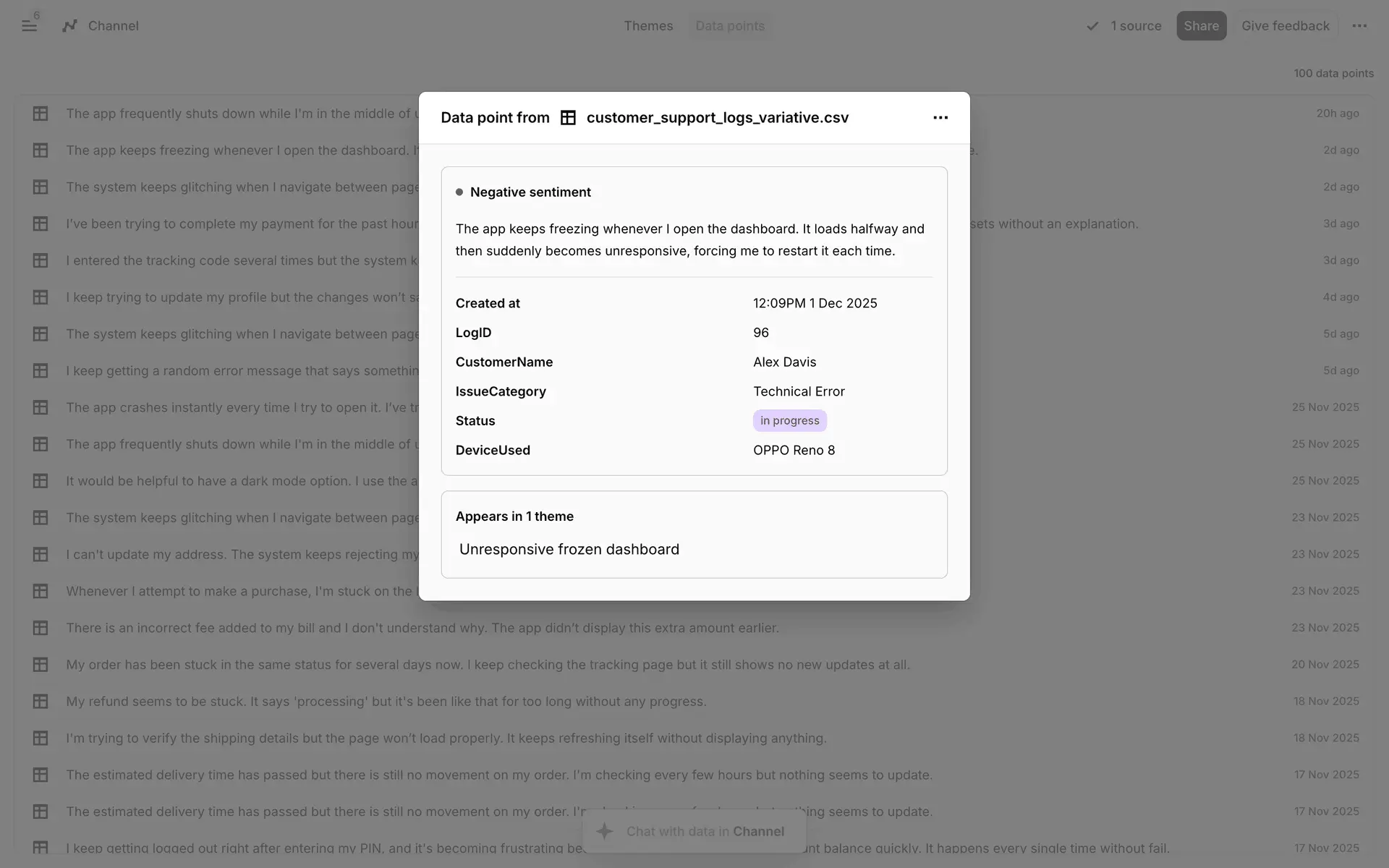This screenshot has width=1389, height=868.
Task: Open the order stuck in same status row
Action: (488, 665)
